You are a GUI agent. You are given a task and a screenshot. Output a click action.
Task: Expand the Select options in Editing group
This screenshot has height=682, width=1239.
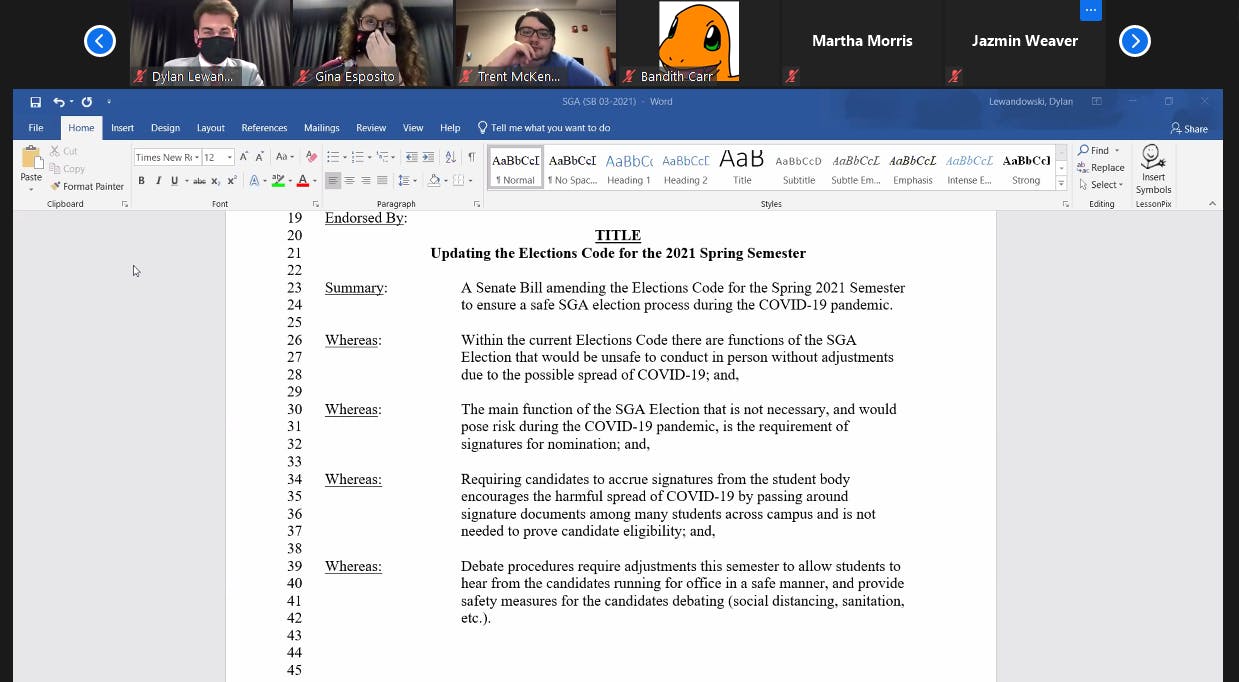point(1120,185)
